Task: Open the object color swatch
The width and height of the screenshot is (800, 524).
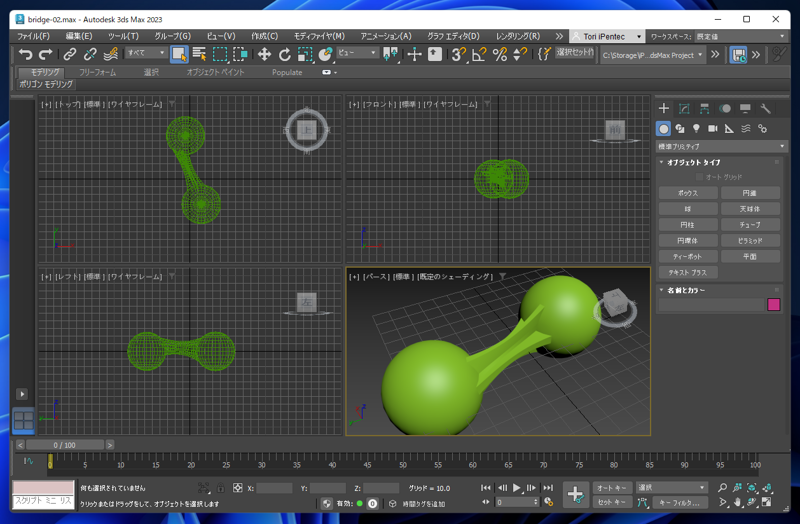Action: (773, 305)
